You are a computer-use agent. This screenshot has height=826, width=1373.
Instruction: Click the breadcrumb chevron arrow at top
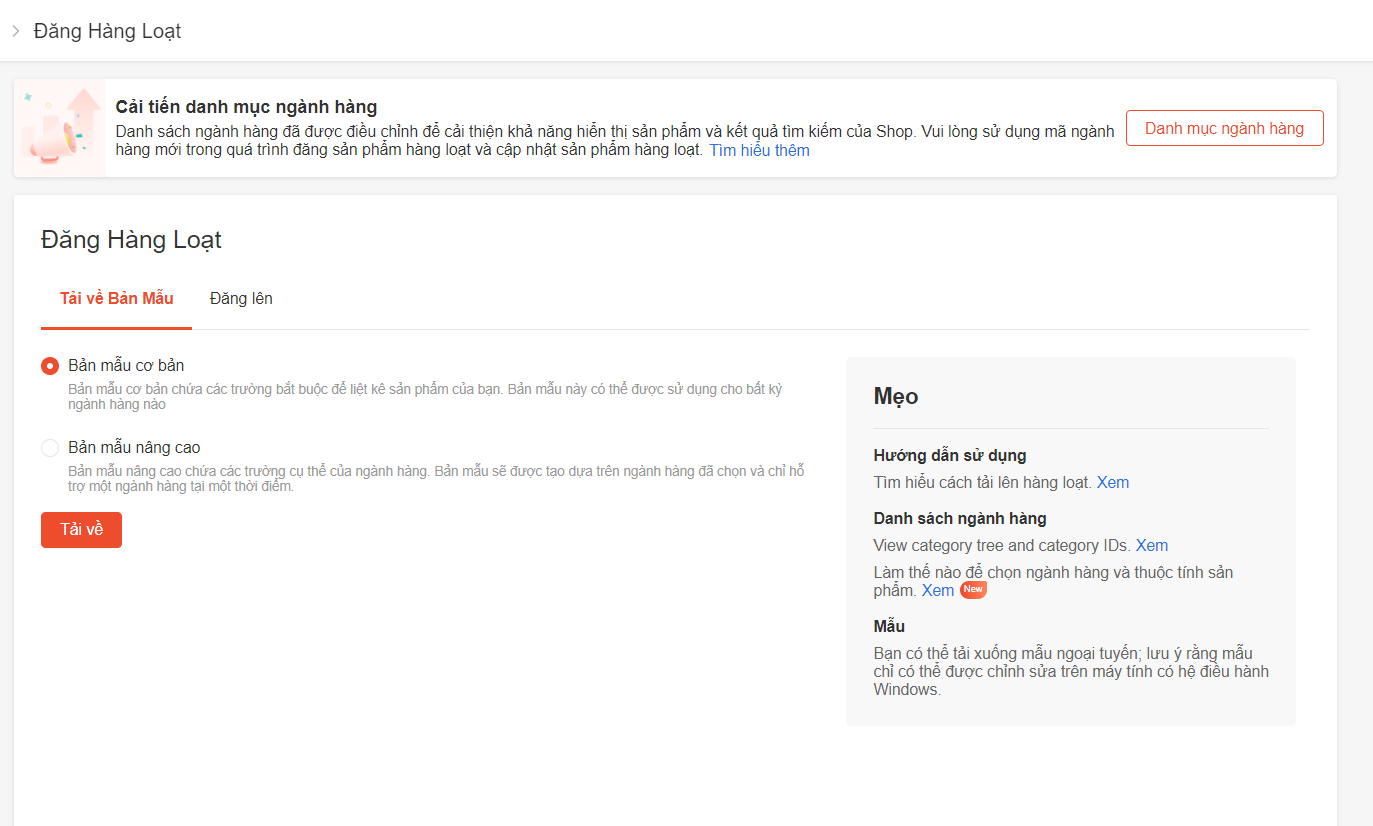pyautogui.click(x=16, y=31)
